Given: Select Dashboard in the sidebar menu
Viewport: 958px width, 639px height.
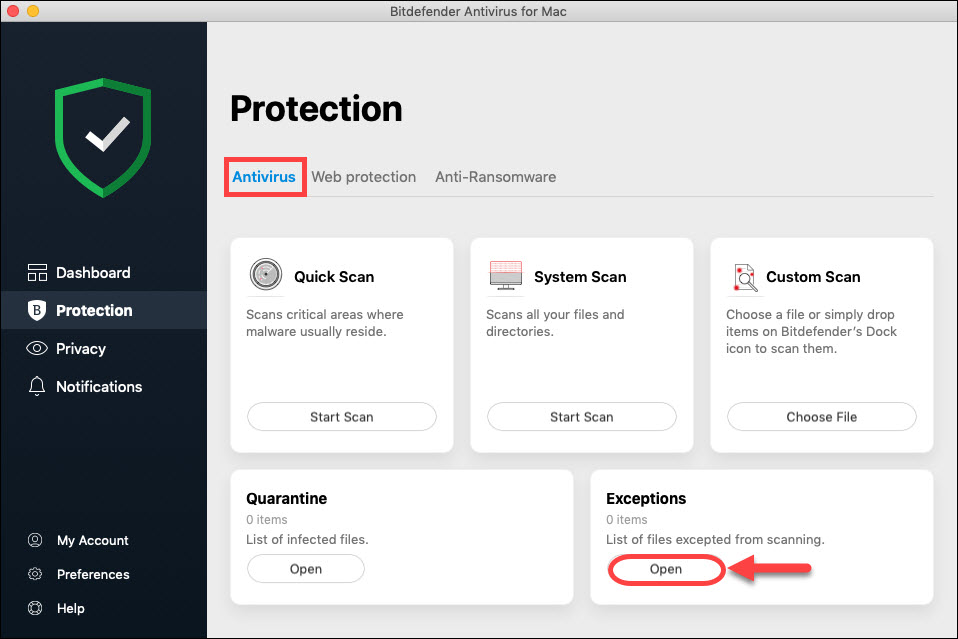Looking at the screenshot, I should (94, 272).
